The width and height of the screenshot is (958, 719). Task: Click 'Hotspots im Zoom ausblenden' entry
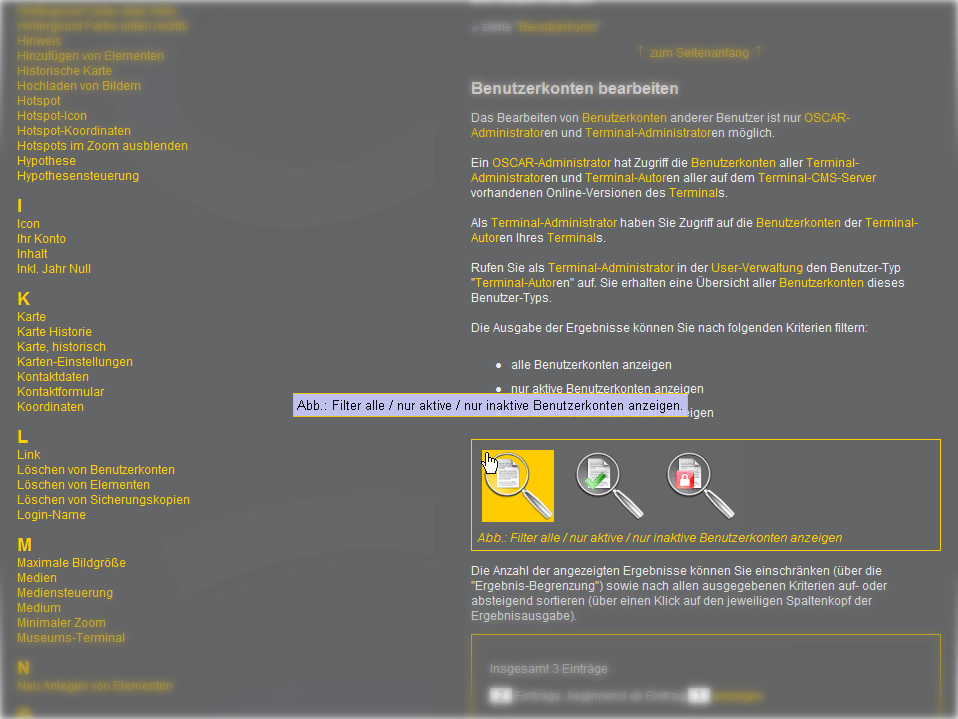coord(102,146)
